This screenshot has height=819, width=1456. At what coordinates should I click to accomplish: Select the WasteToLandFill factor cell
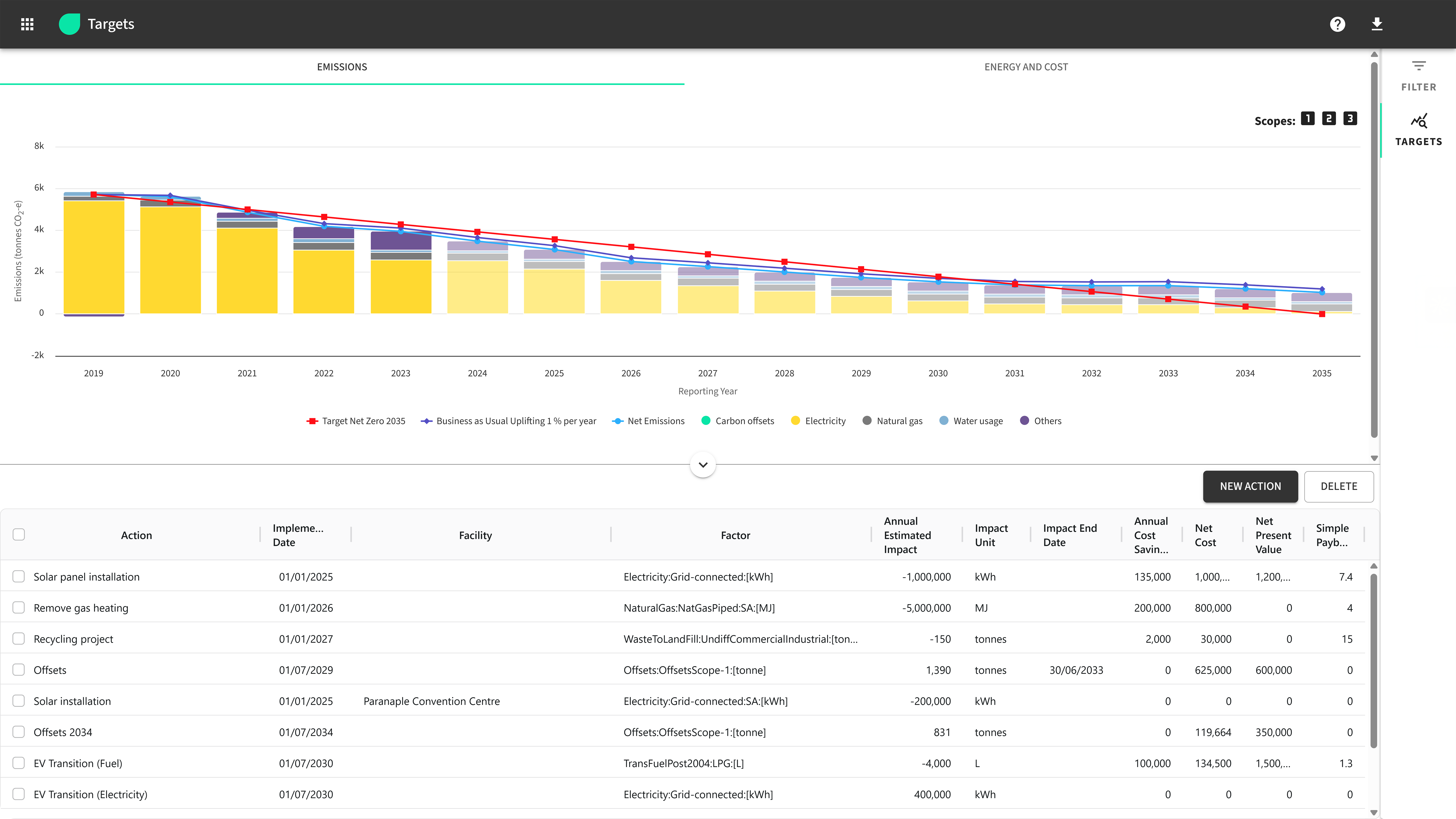[x=740, y=639]
